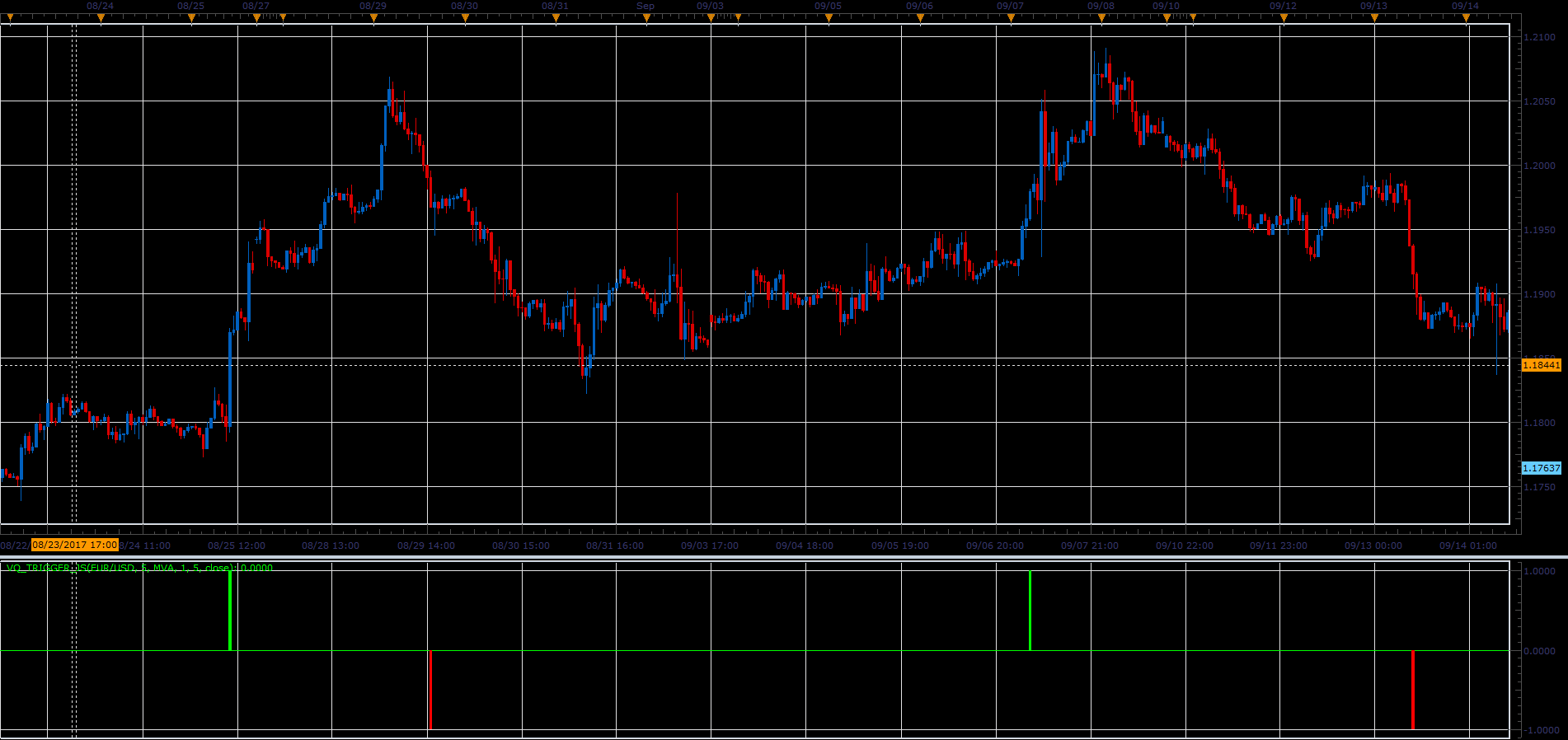The width and height of the screenshot is (1568, 740).
Task: Click the day marker beneath 08/31
Action: click(x=556, y=17)
